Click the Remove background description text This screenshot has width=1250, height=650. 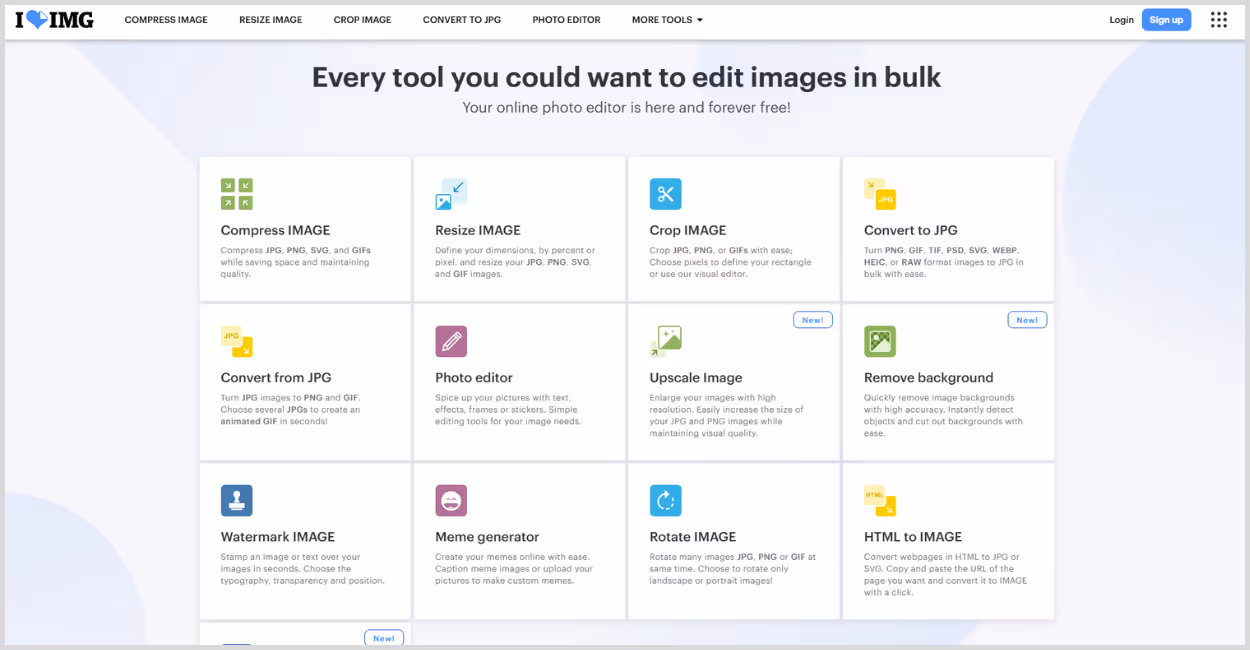click(944, 416)
